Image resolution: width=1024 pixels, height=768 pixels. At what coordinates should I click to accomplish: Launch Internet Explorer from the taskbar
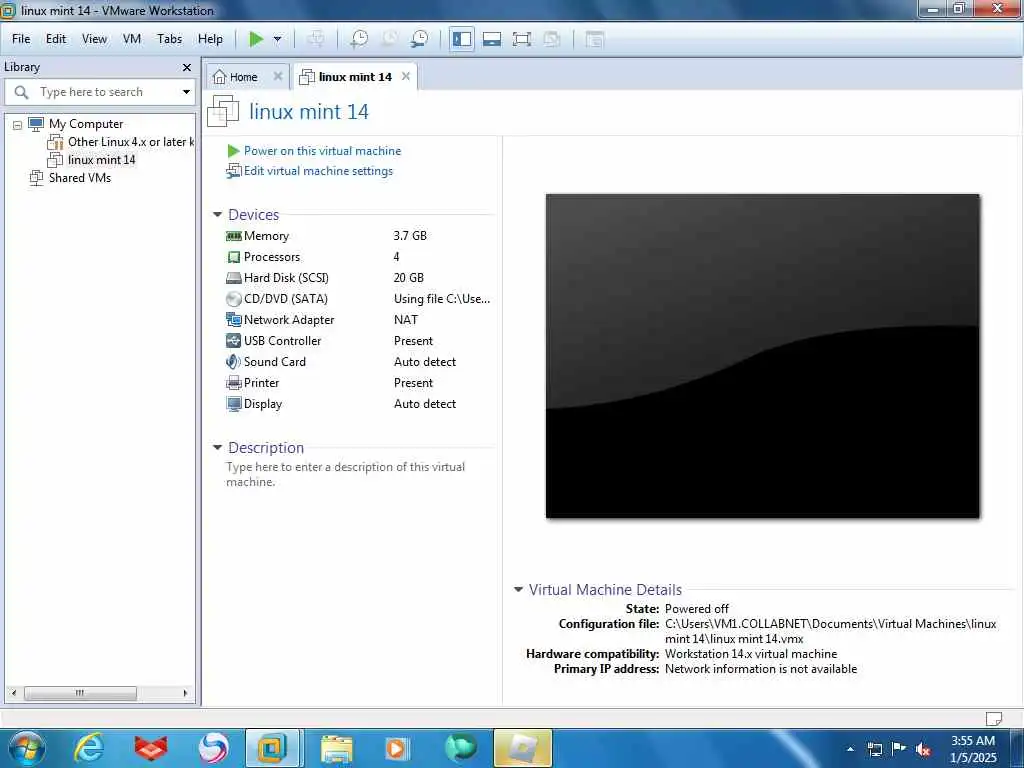coord(89,748)
